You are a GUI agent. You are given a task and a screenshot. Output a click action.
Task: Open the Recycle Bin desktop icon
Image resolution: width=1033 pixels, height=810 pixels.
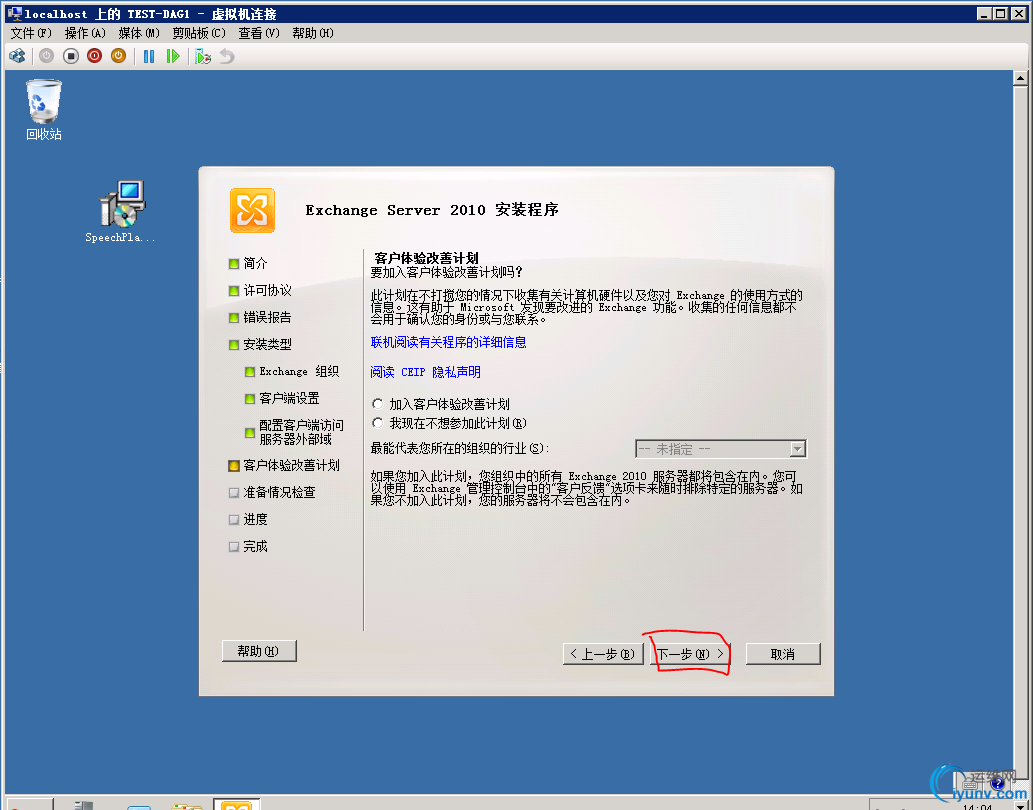point(43,110)
